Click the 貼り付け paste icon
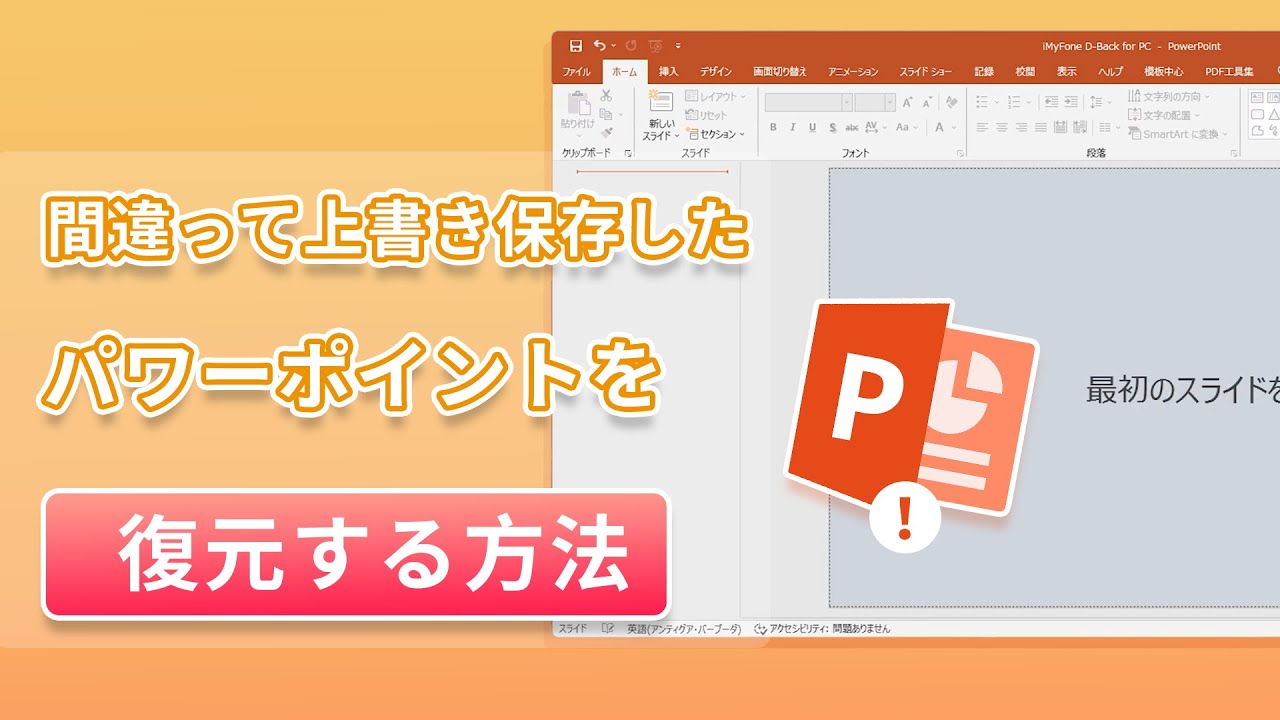1280x720 pixels. (578, 103)
